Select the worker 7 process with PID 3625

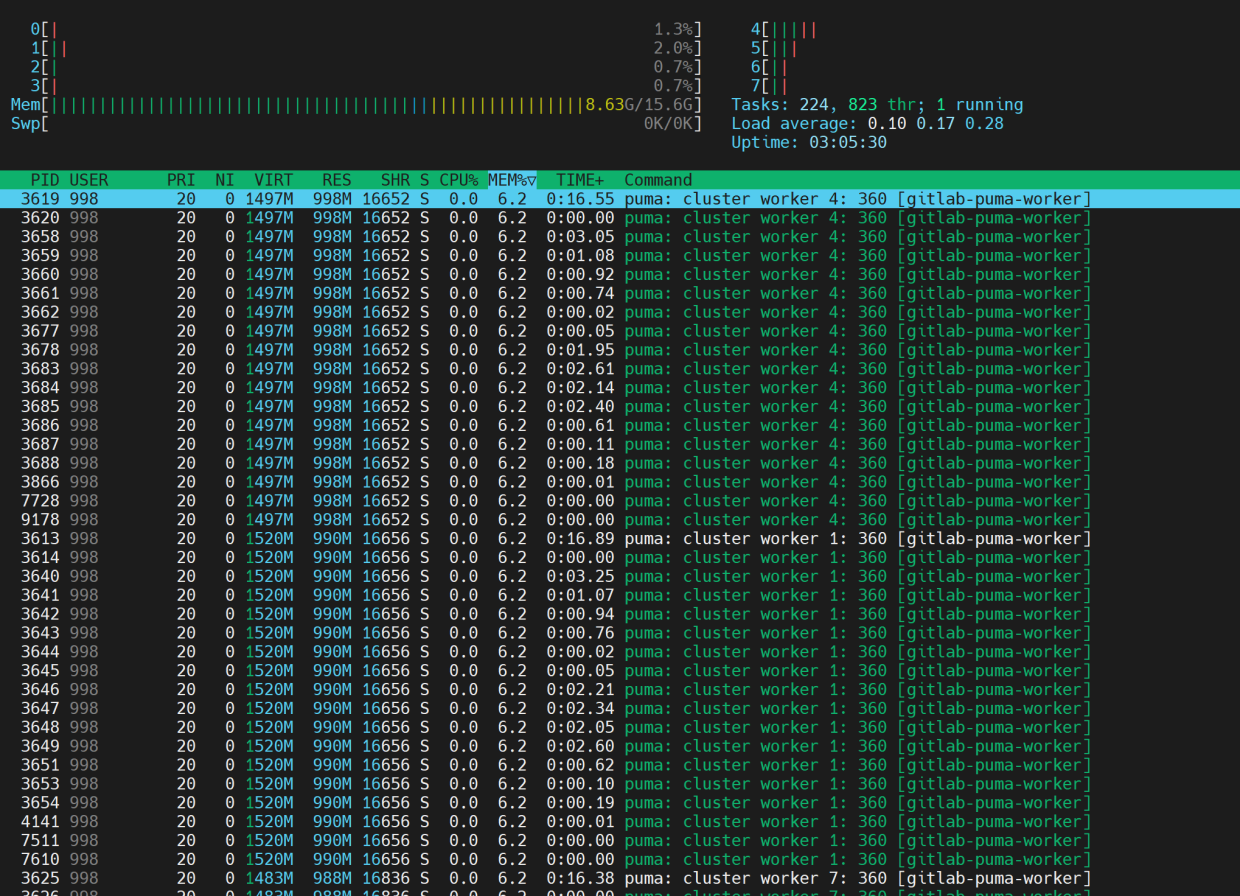40,878
